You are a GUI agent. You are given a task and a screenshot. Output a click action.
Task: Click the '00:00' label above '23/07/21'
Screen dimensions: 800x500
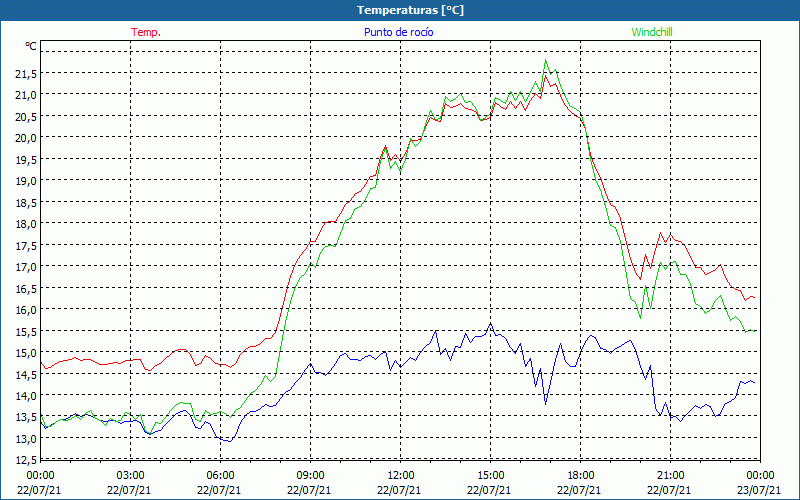(760, 476)
